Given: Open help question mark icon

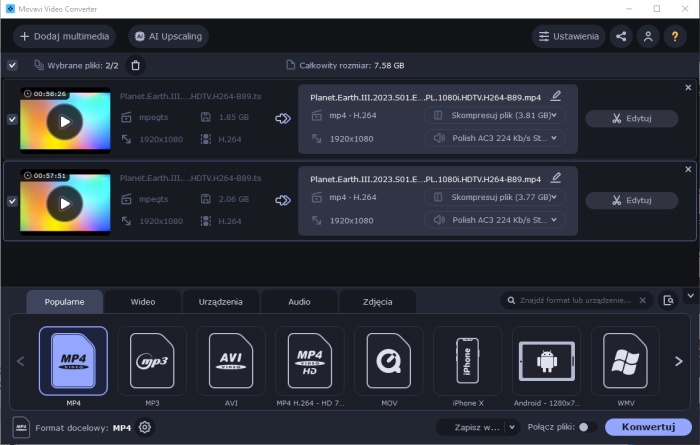Looking at the screenshot, I should [x=675, y=36].
